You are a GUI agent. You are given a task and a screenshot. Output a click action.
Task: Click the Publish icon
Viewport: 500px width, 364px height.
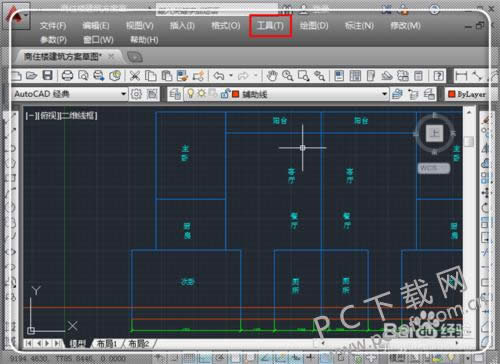click(x=99, y=76)
